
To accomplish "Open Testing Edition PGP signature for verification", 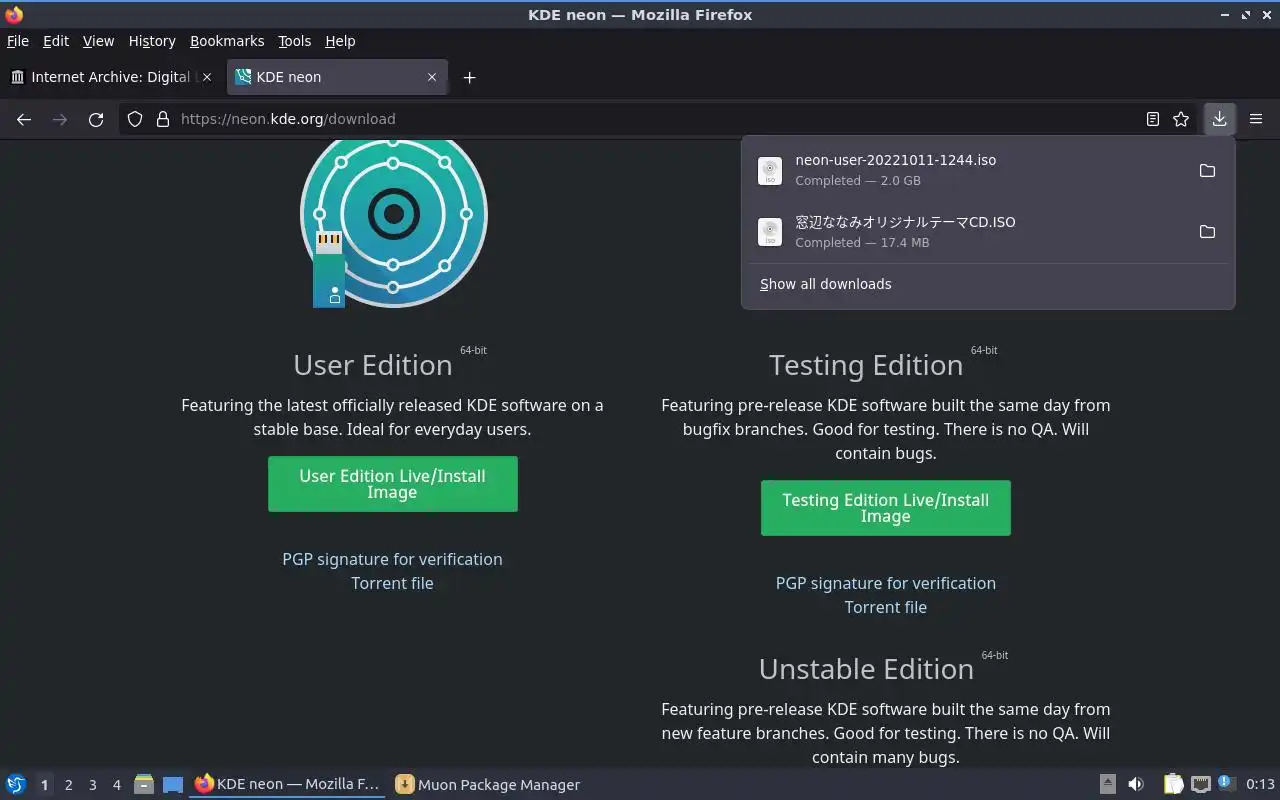I will click(886, 583).
